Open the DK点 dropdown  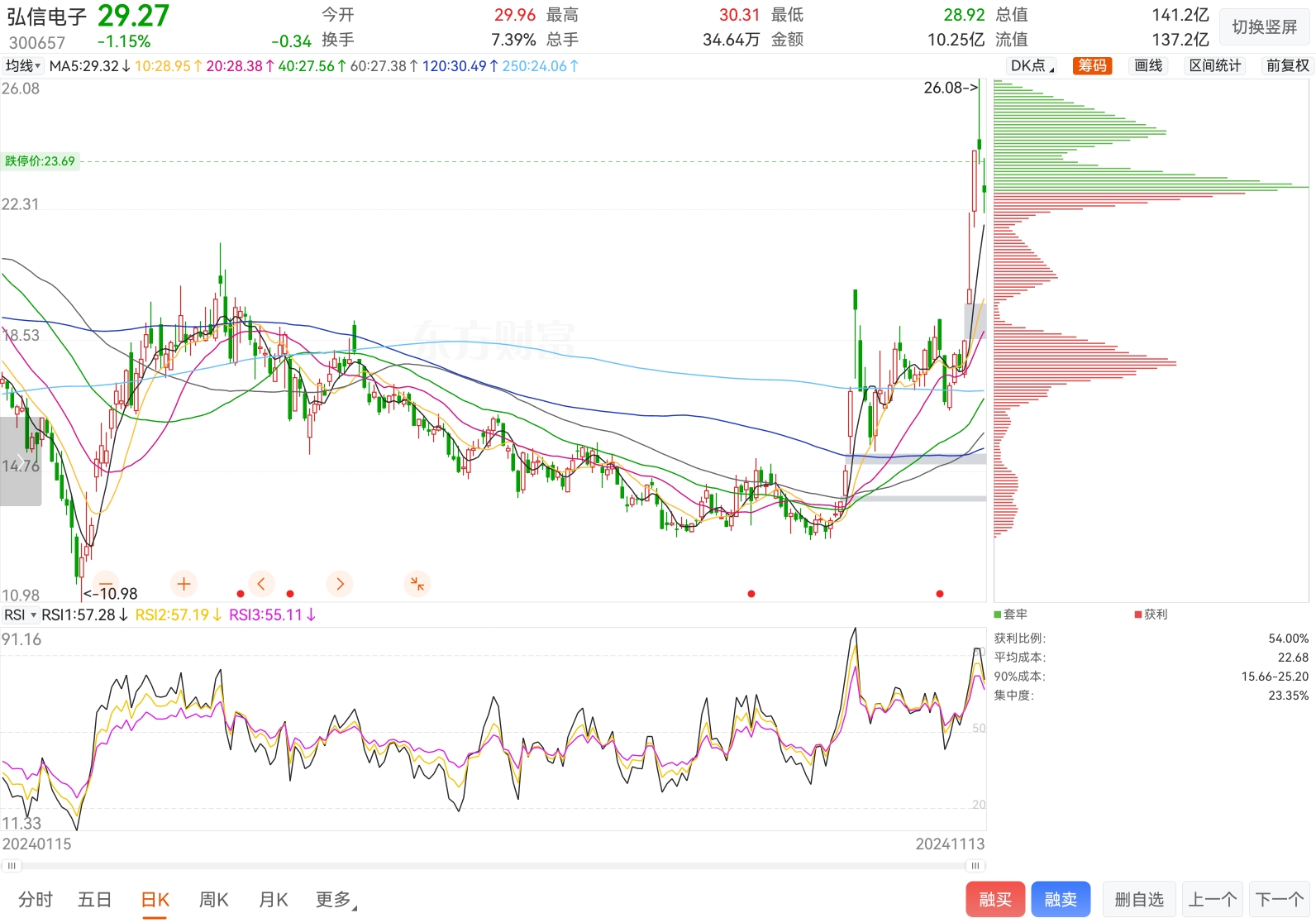coord(1032,65)
